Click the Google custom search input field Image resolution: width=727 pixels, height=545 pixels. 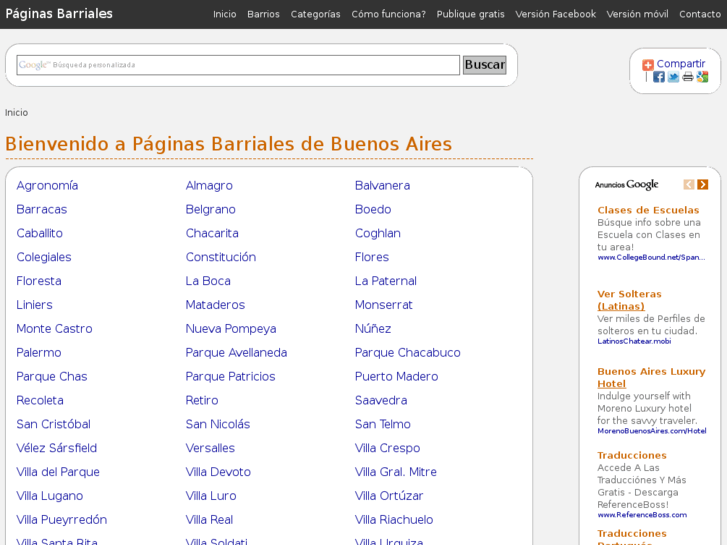[238, 65]
